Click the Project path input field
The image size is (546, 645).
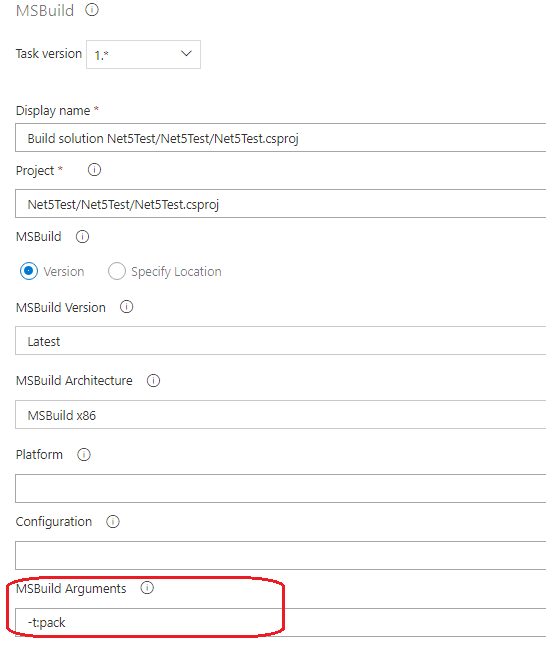pos(281,204)
